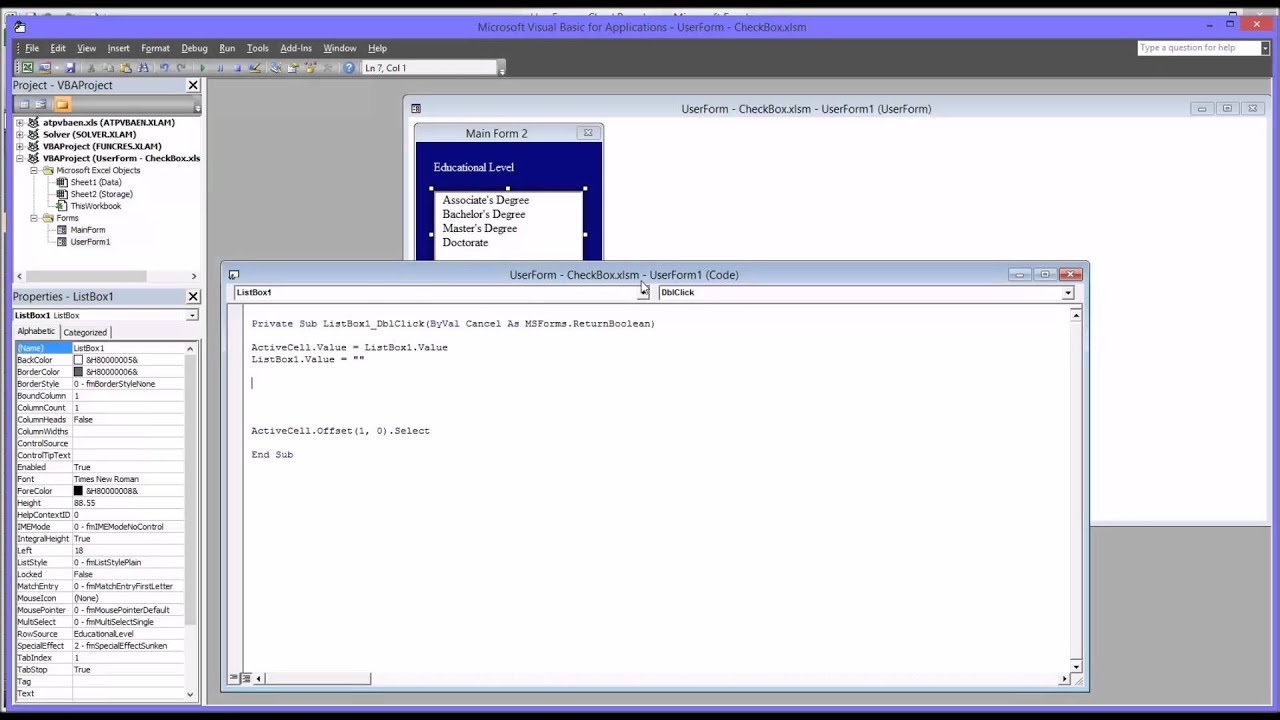Run the macro with the green play icon
1280x720 pixels.
tap(203, 68)
